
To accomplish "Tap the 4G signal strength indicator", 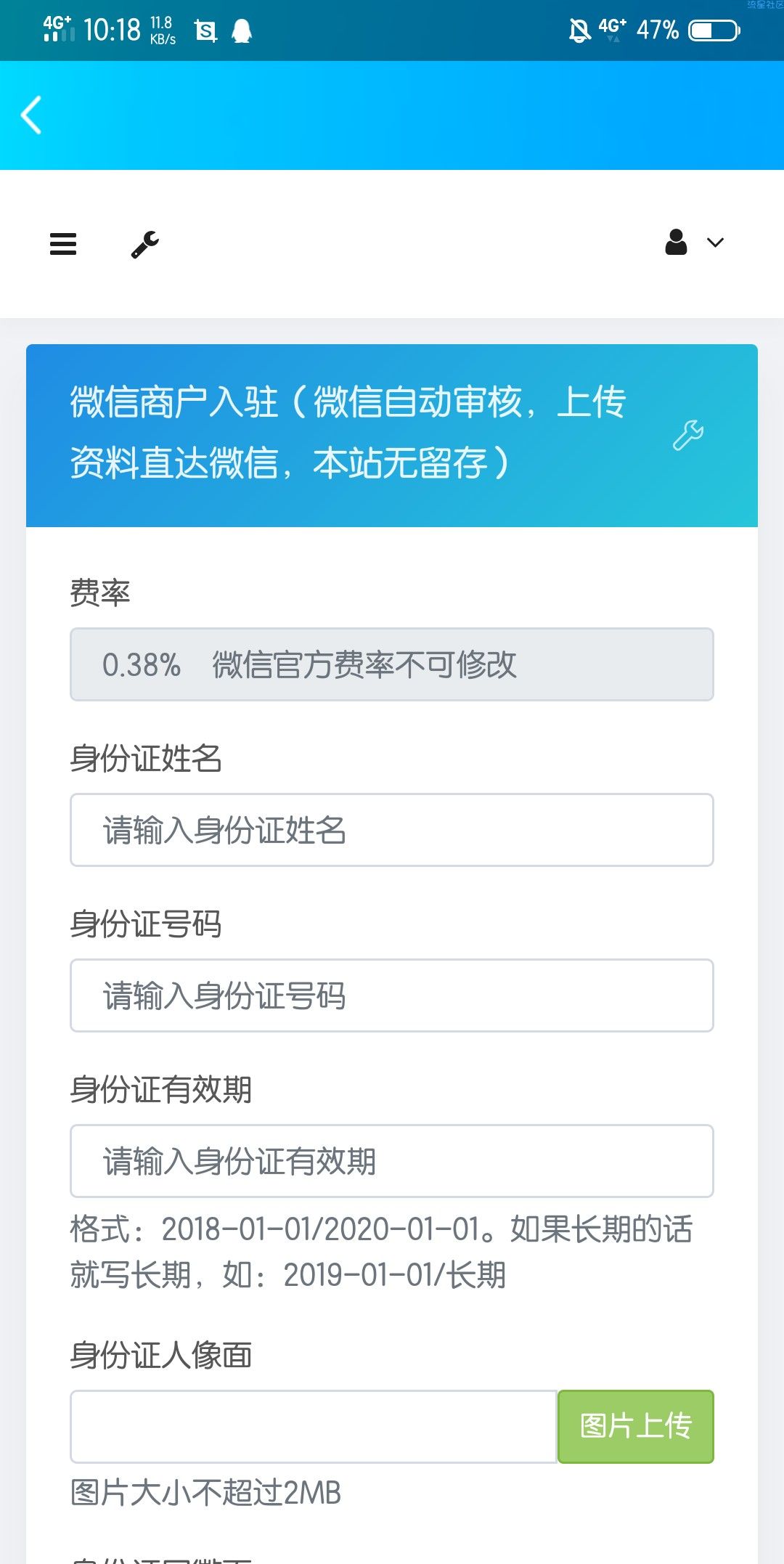I will click(x=58, y=29).
